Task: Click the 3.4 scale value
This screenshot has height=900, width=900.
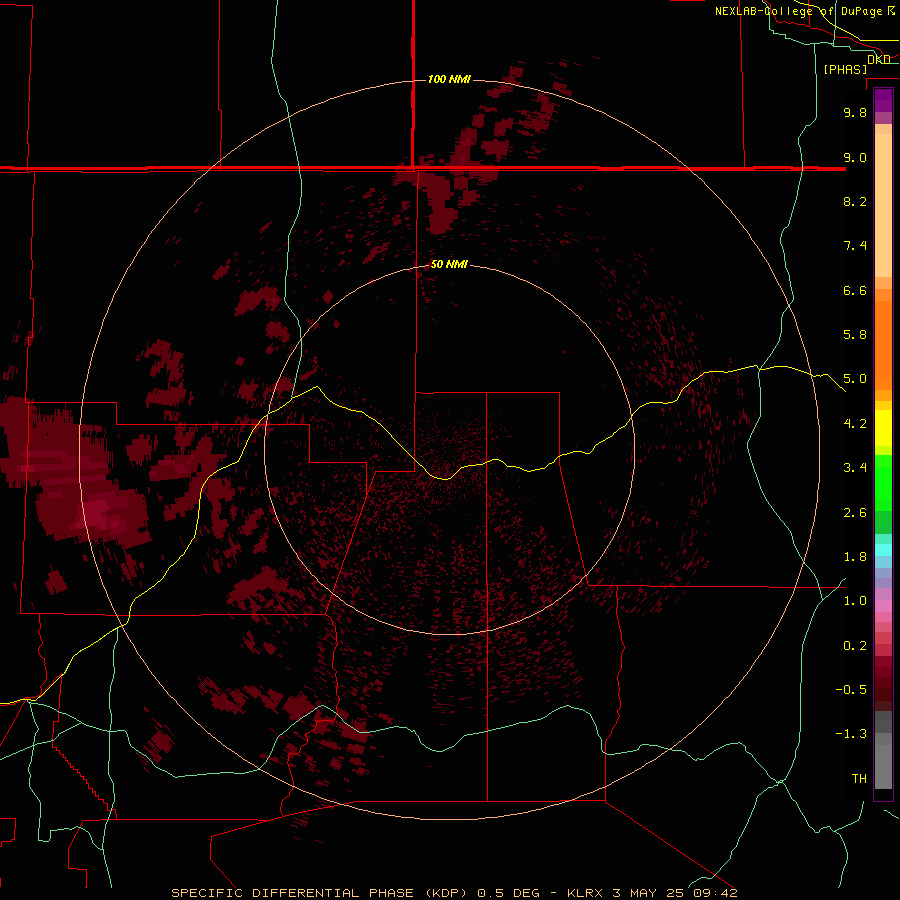Action: pyautogui.click(x=855, y=468)
